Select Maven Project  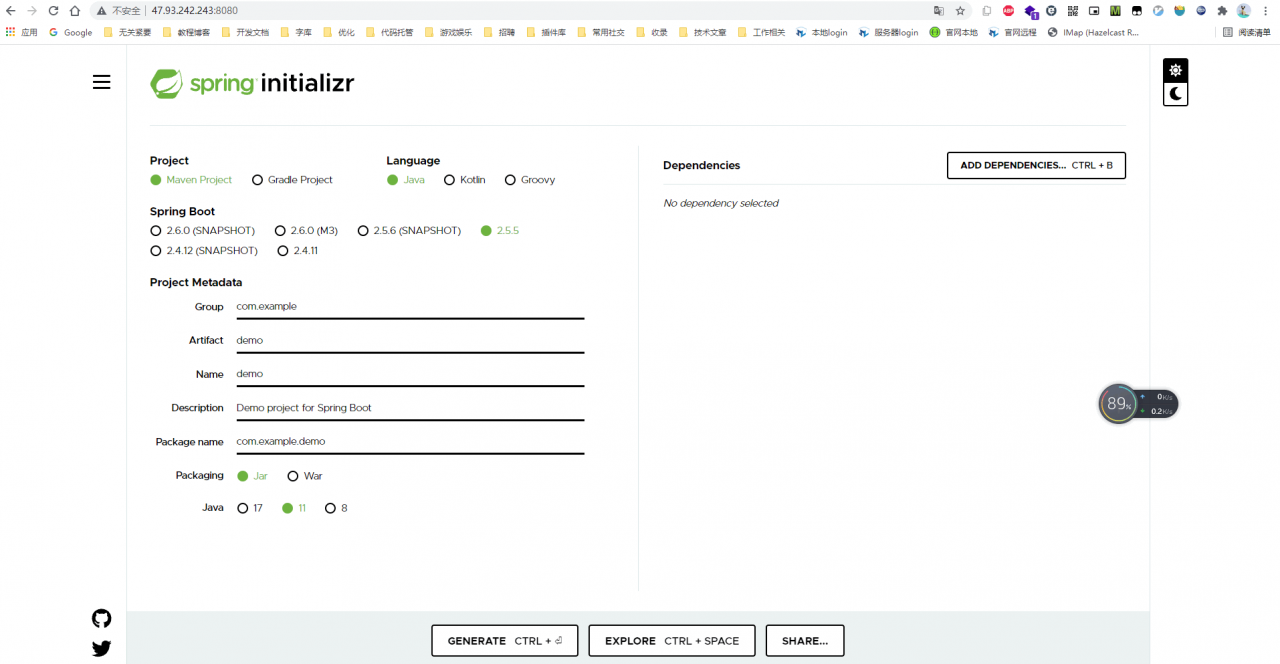[191, 180]
